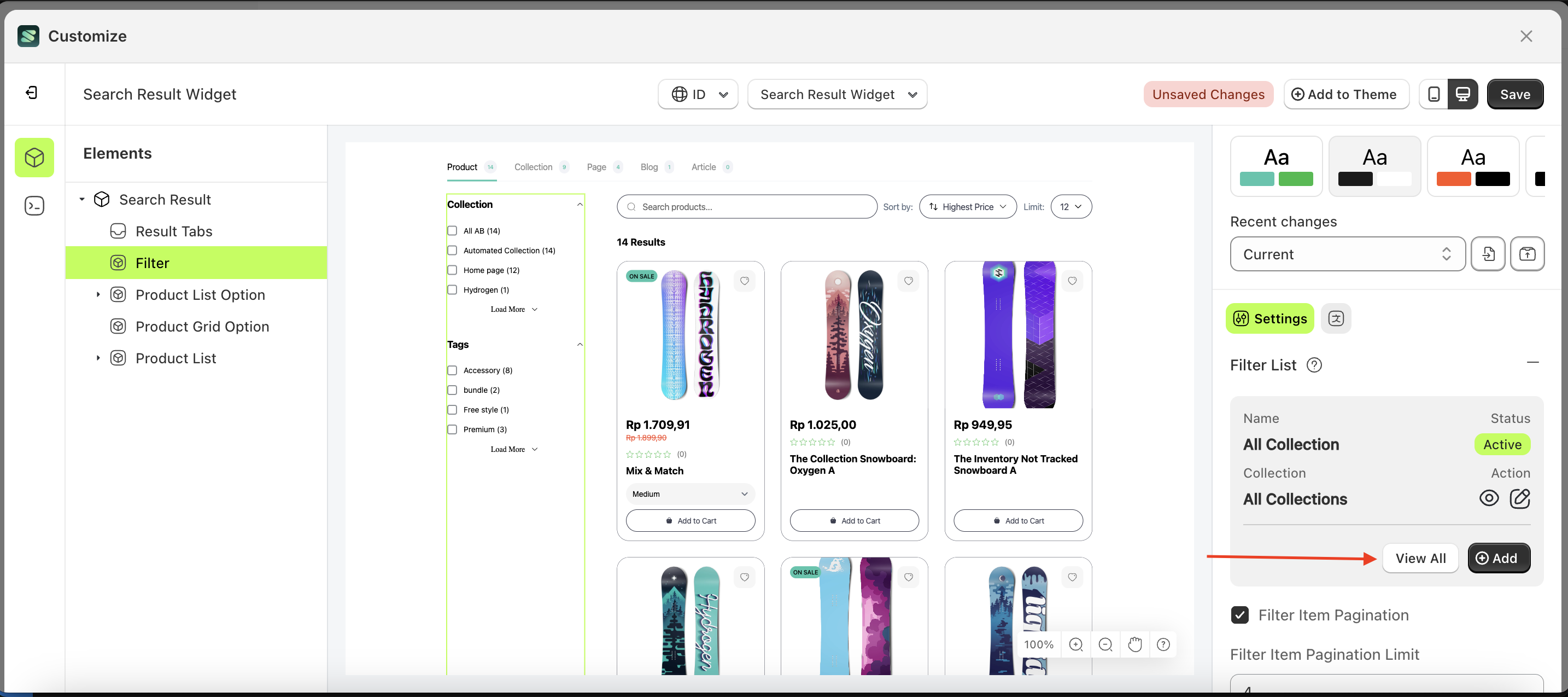The height and width of the screenshot is (697, 1568).
Task: Open the Elements panel in the left sidebar
Action: point(34,157)
